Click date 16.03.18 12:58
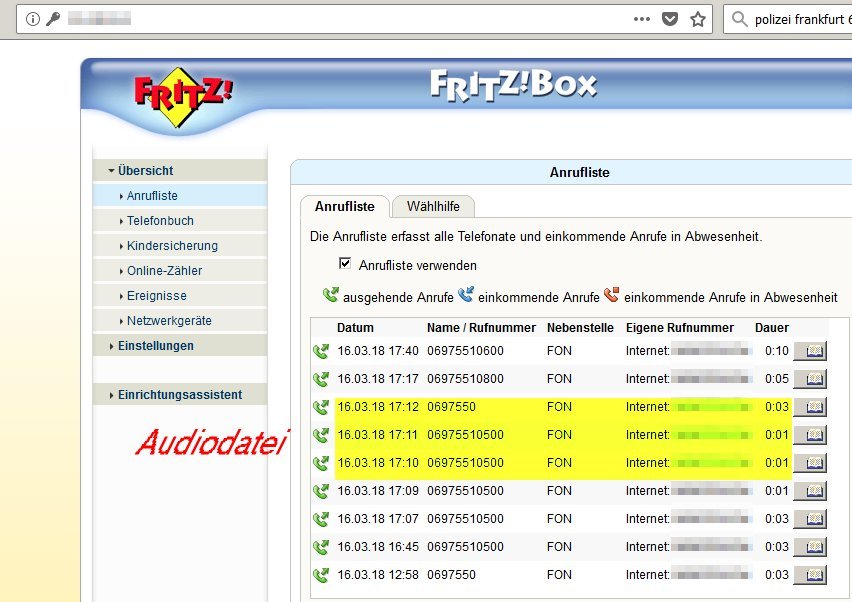This screenshot has width=852, height=602. pos(378,575)
